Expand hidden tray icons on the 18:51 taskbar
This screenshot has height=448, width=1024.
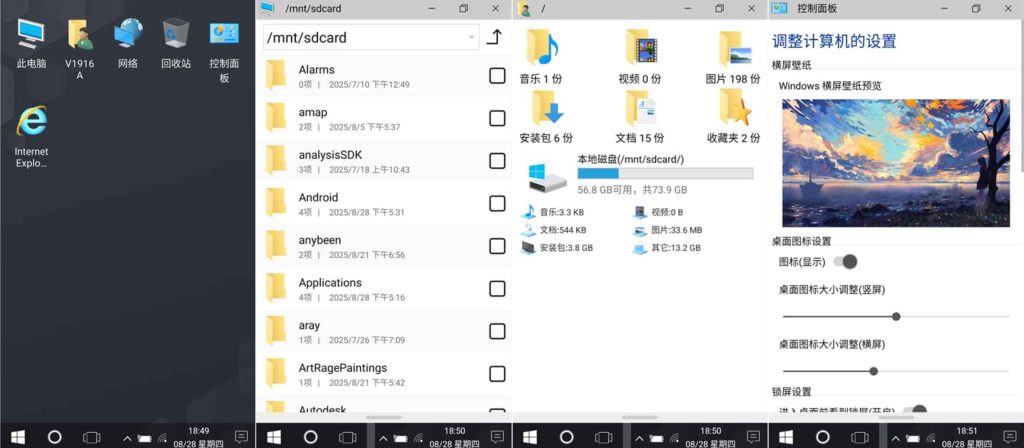(895, 438)
